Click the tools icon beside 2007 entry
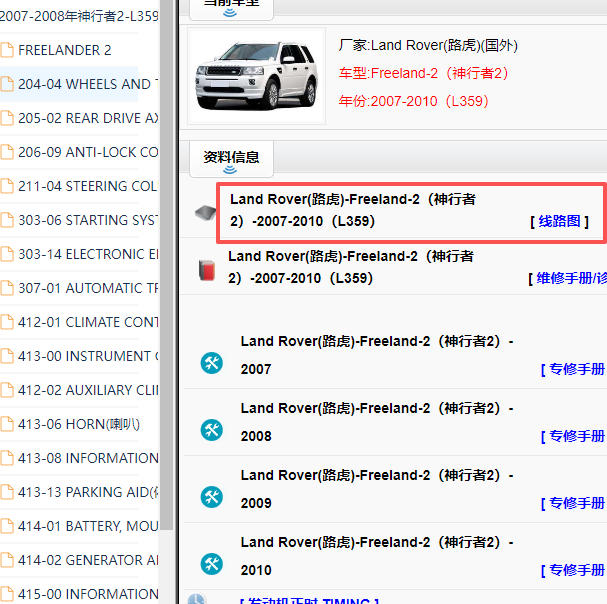The height and width of the screenshot is (604, 607). [212, 363]
